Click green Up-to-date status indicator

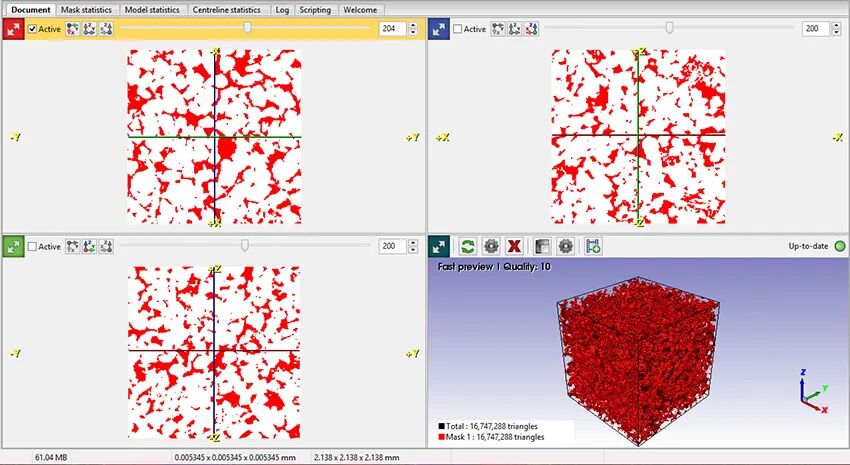pyautogui.click(x=840, y=246)
